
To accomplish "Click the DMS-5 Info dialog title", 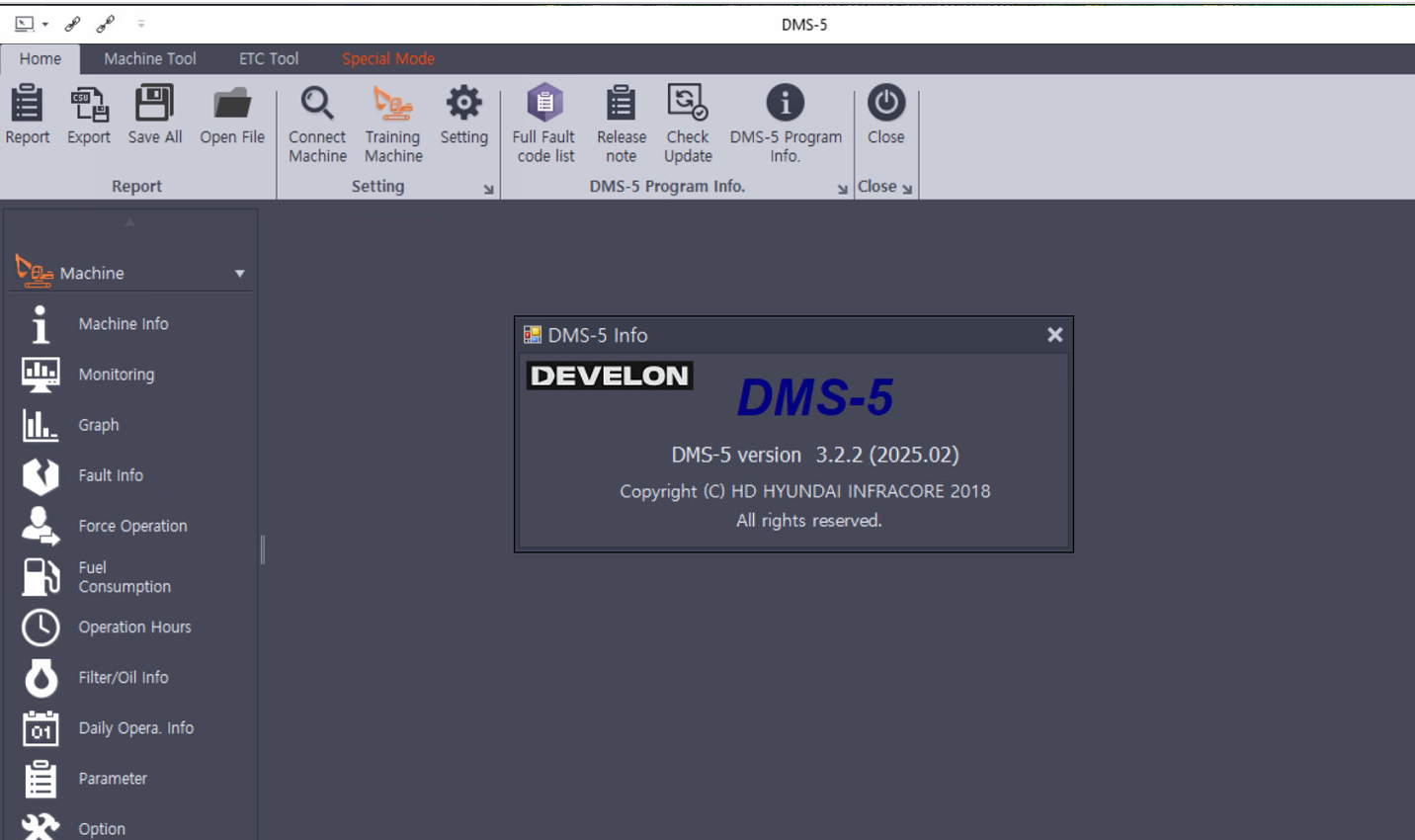I will (x=598, y=335).
